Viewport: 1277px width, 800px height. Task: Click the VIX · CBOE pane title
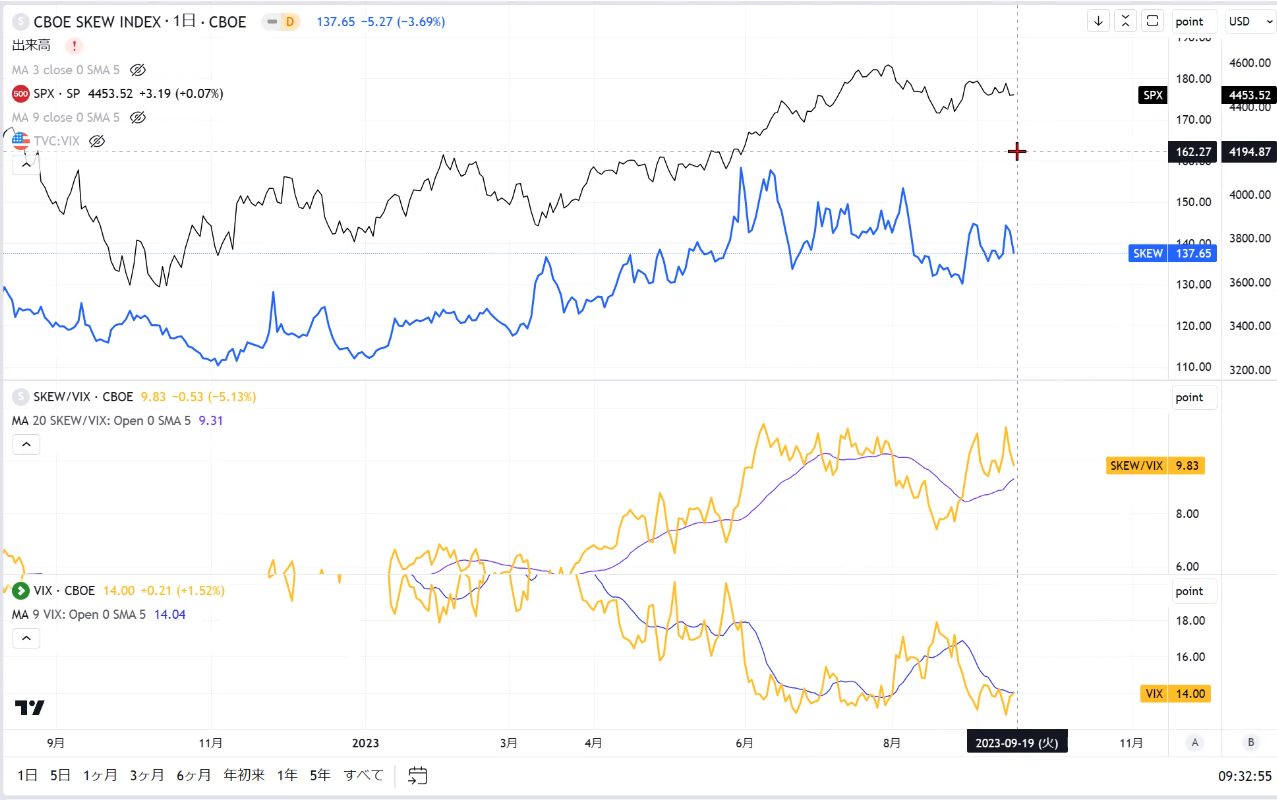[x=64, y=590]
